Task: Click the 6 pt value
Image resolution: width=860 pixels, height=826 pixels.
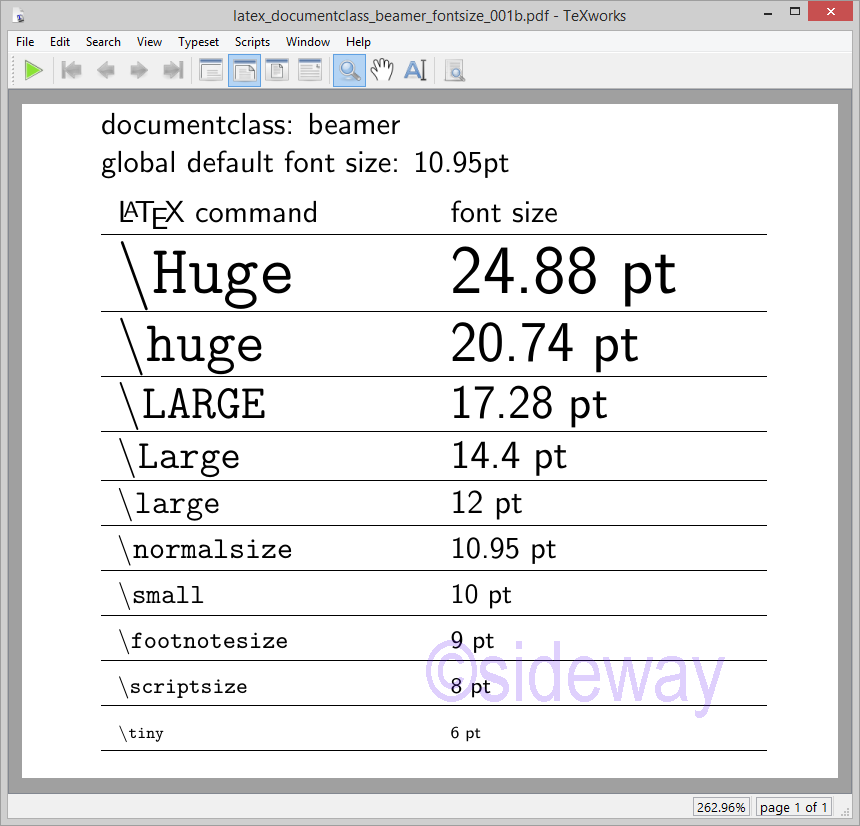Action: (466, 733)
